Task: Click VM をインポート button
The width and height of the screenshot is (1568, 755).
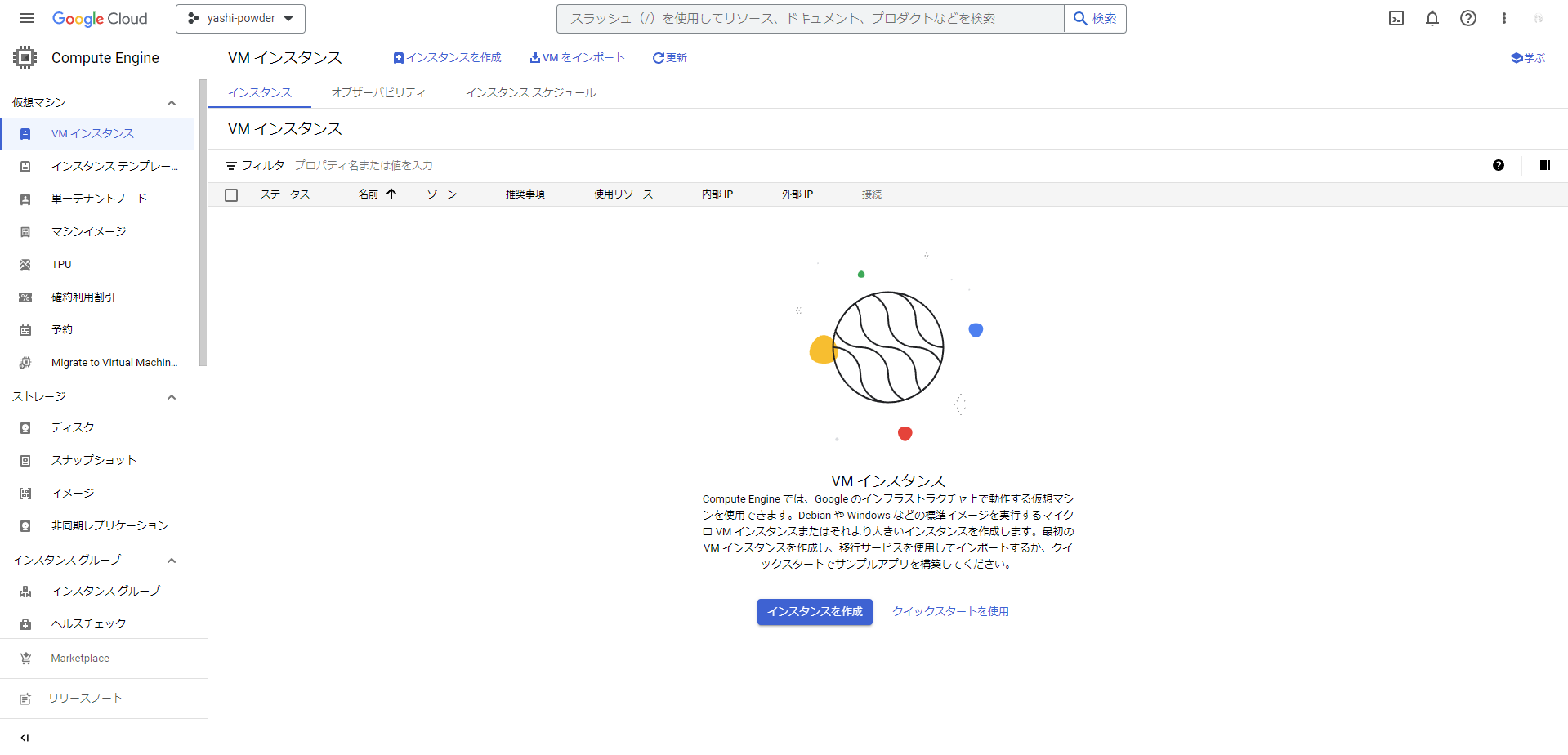Action: 578,58
